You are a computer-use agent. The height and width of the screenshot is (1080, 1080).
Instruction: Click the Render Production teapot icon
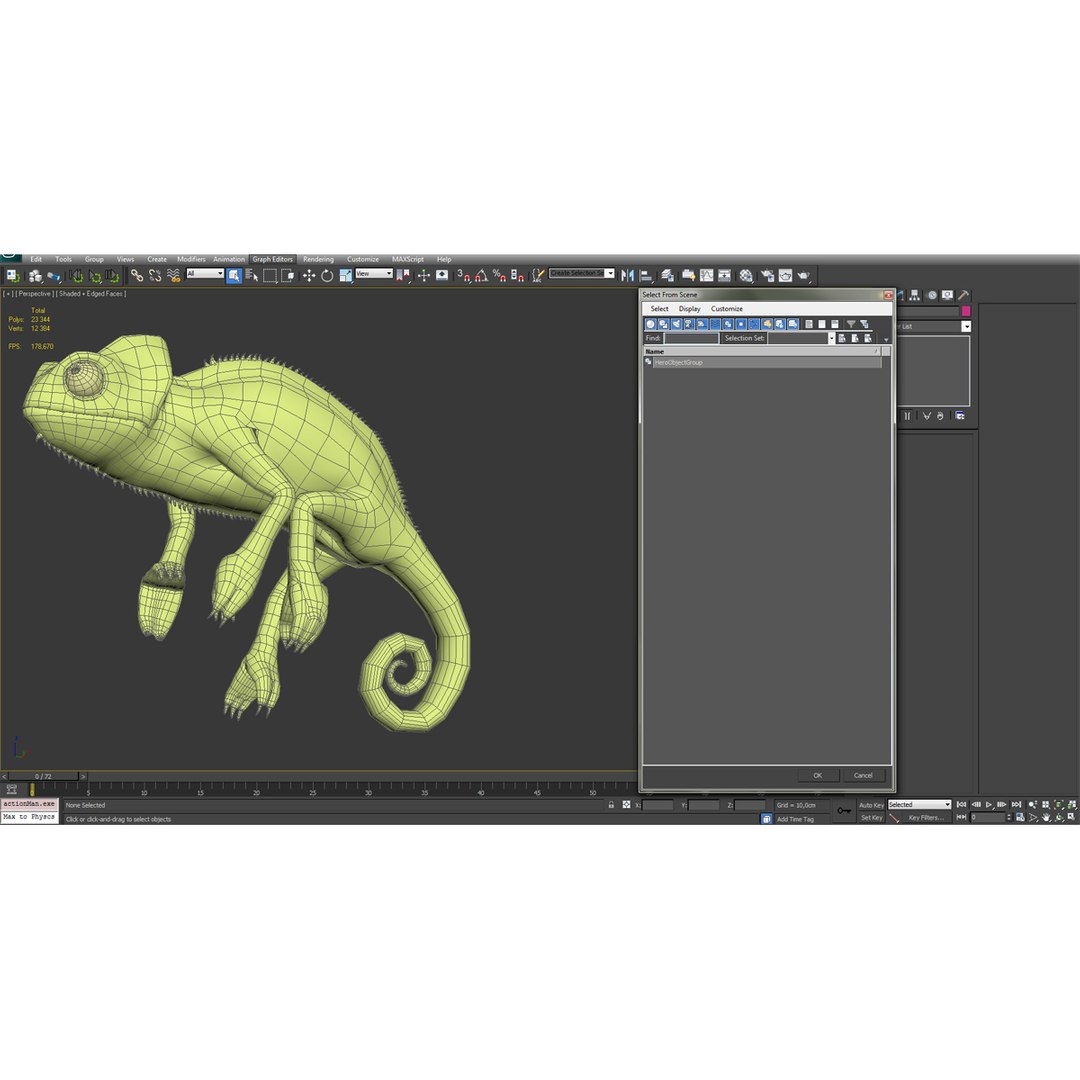pos(803,276)
